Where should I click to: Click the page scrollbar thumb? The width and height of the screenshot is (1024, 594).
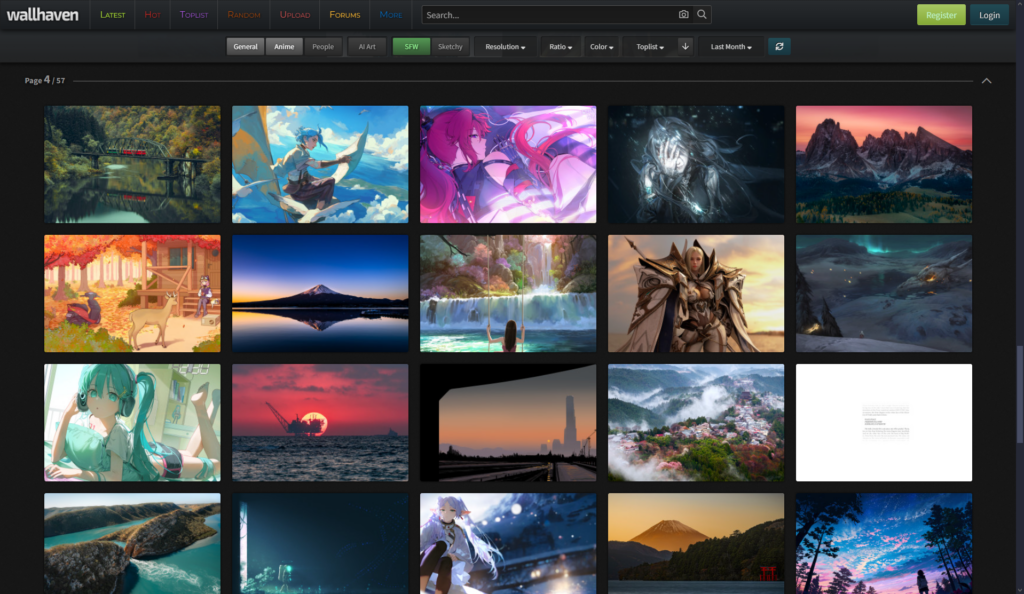coord(1019,395)
